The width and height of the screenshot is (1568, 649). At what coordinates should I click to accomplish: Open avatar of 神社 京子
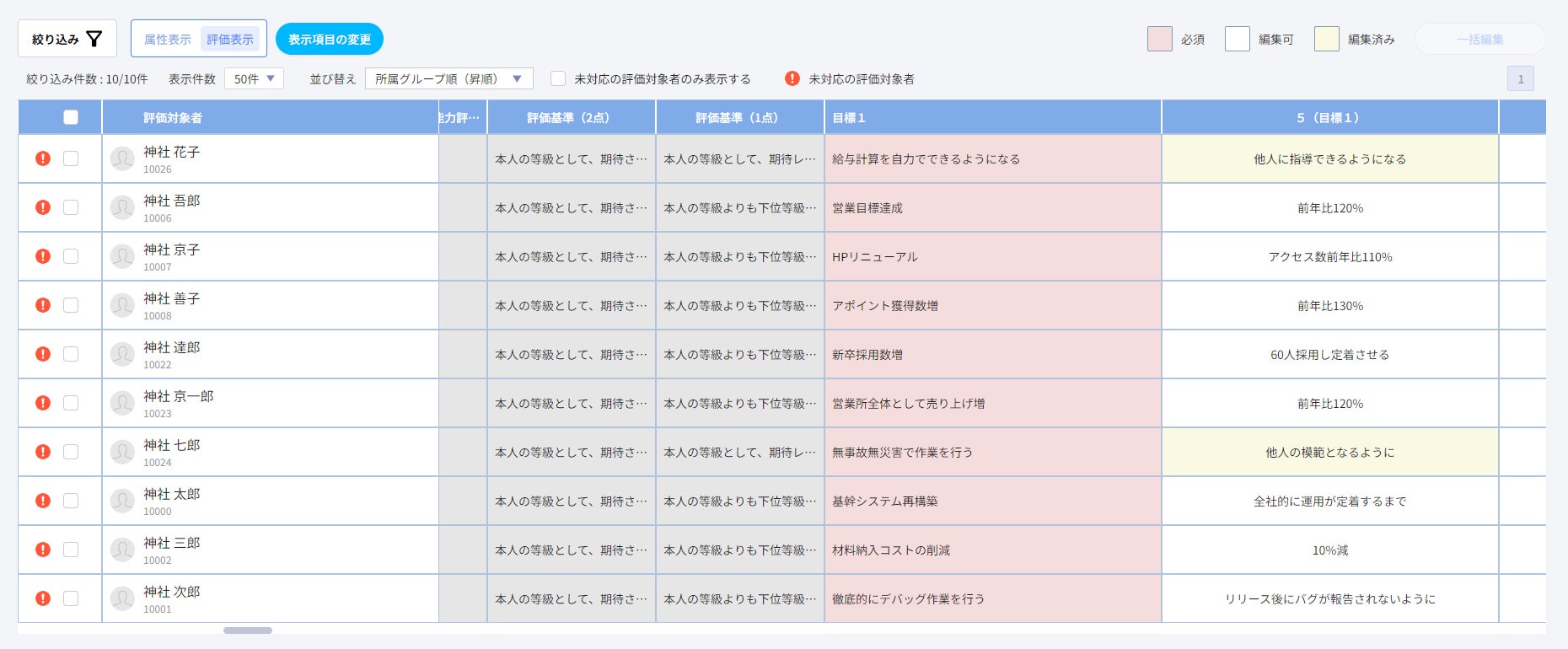click(122, 256)
